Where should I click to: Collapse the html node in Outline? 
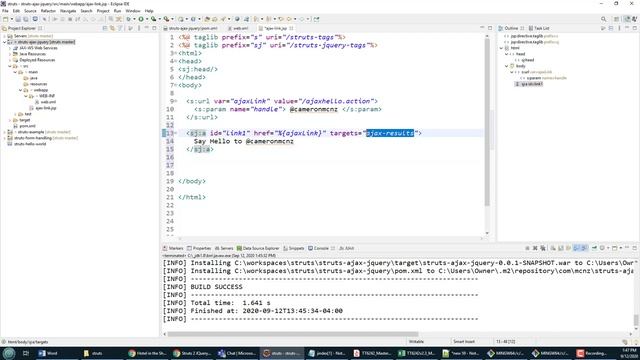pyautogui.click(x=502, y=48)
